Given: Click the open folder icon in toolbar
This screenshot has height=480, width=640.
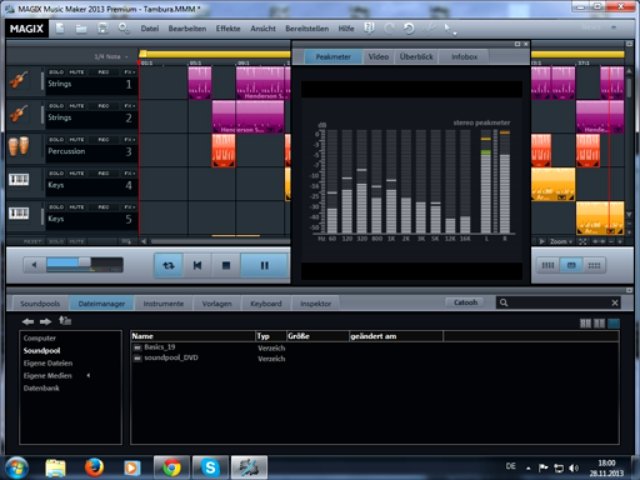Looking at the screenshot, I should 79,28.
